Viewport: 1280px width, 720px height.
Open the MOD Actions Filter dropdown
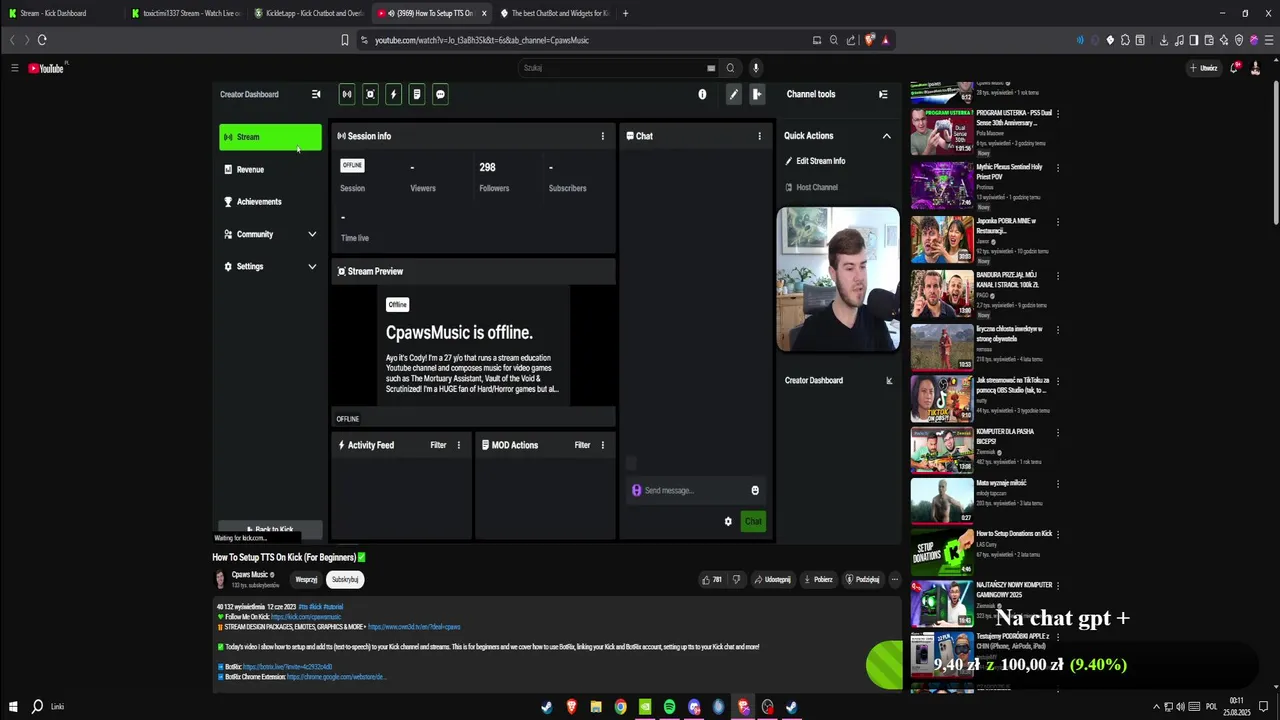coord(582,445)
